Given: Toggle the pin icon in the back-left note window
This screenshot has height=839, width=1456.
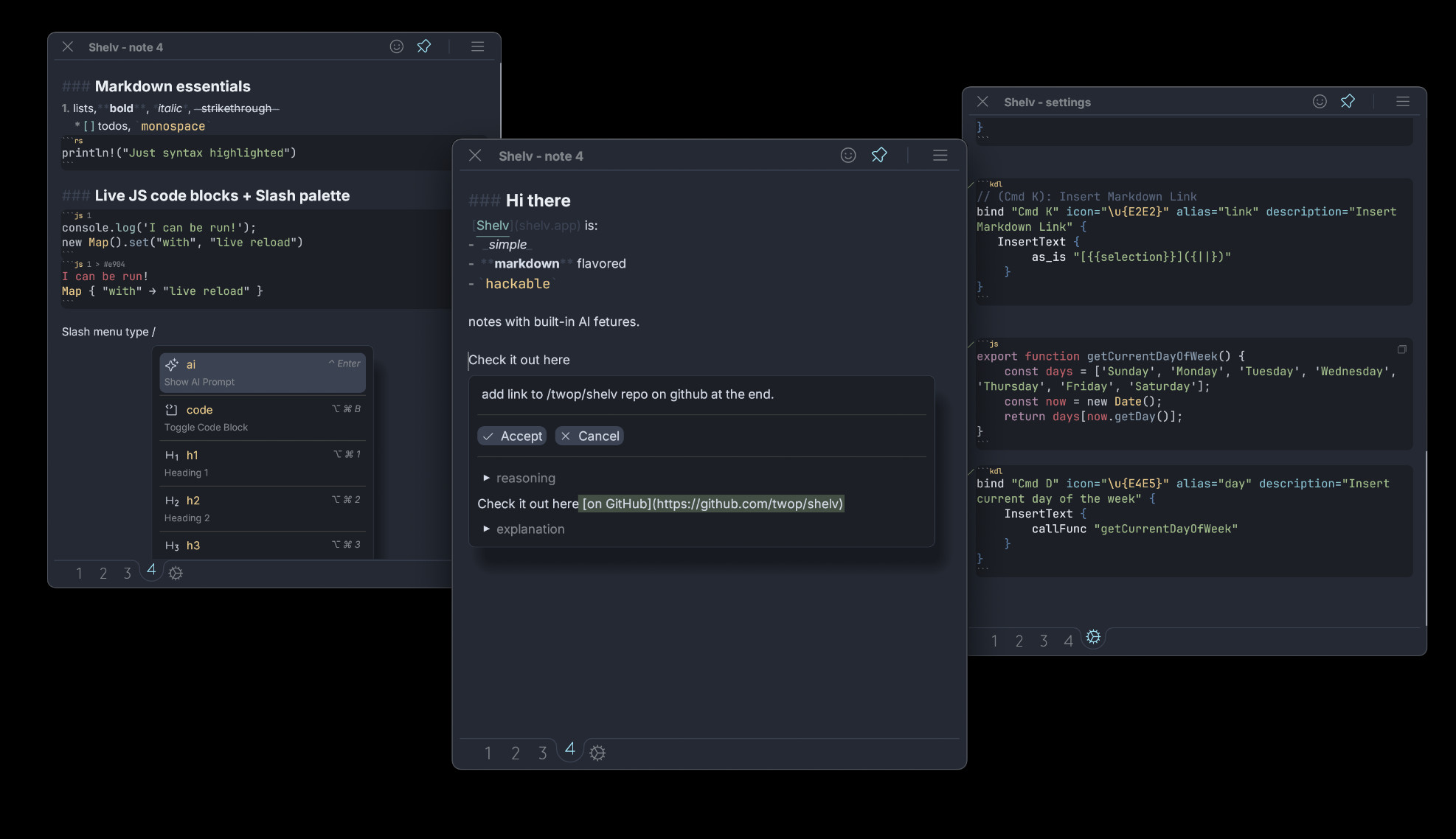Looking at the screenshot, I should [424, 46].
